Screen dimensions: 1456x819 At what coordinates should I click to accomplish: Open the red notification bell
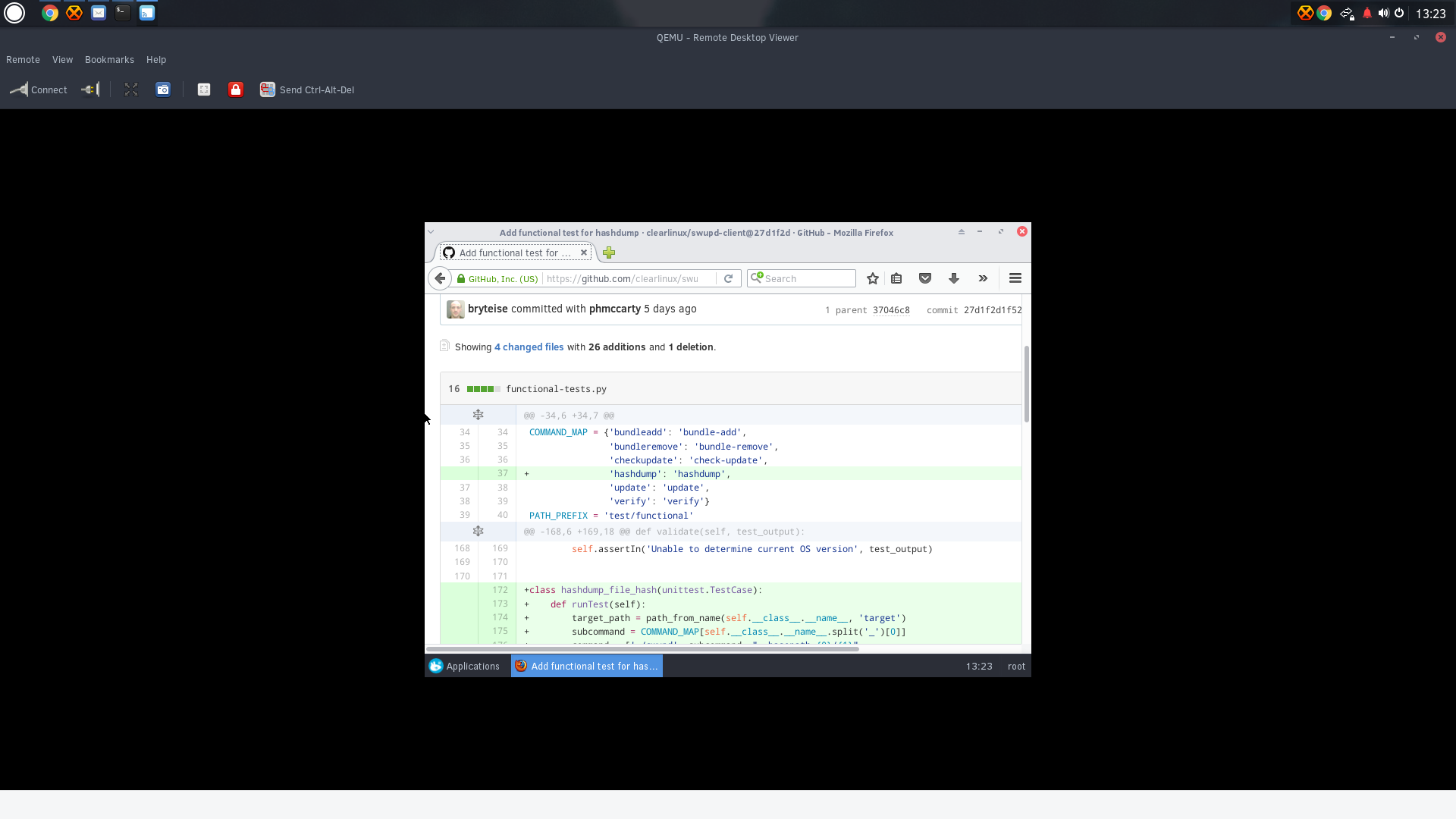coord(1367,13)
